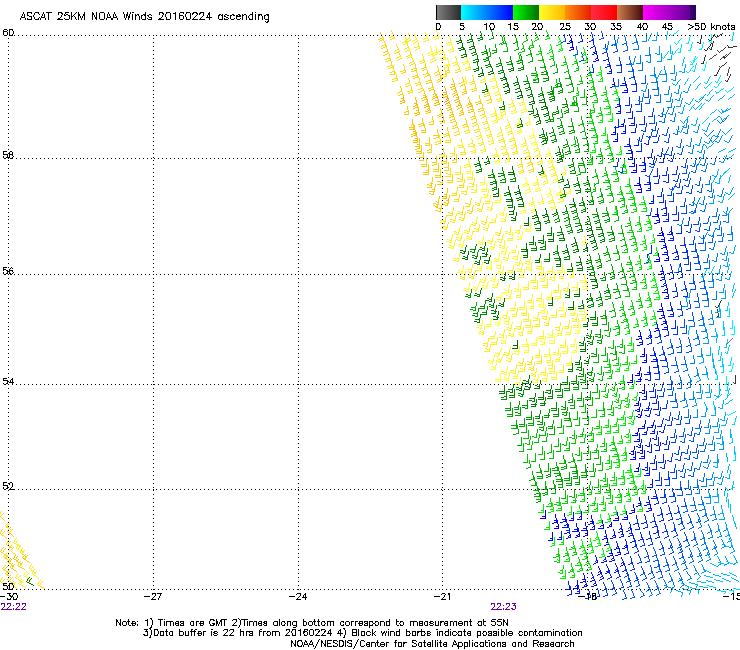Click the chart title 'ASCAT 25KM NOAA Winds 20160224 ascending'

pyautogui.click(x=144, y=16)
